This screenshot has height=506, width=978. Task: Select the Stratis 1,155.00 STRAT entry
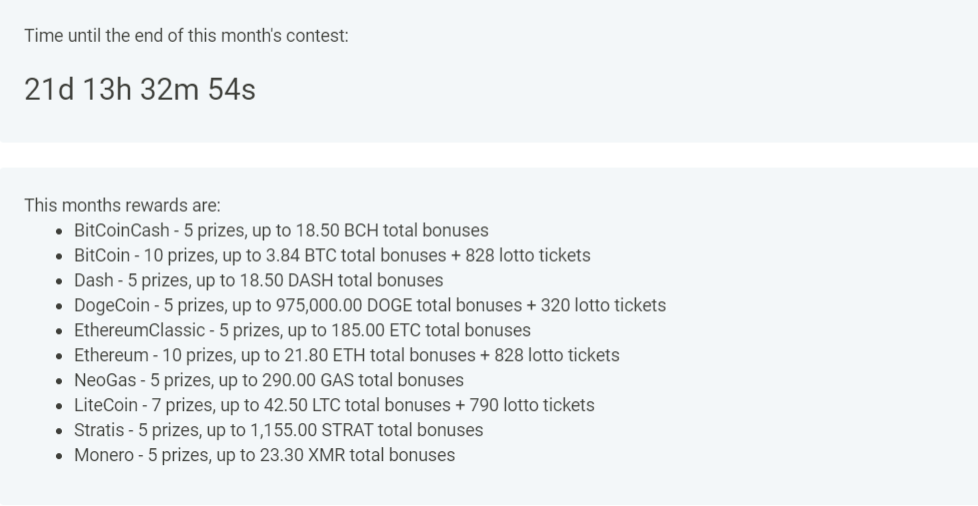[279, 430]
